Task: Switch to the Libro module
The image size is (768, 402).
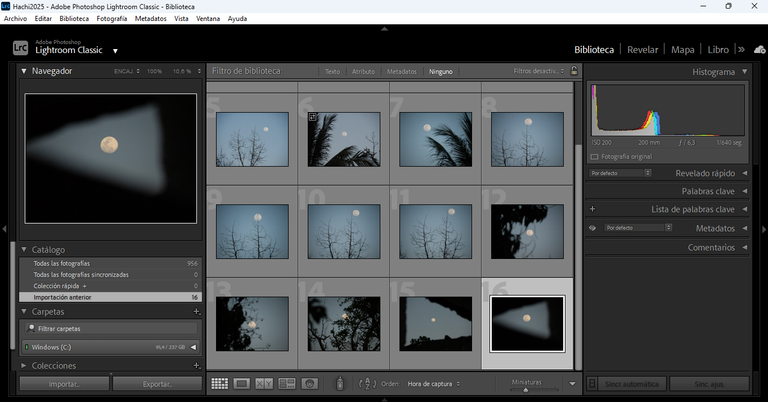Action: tap(718, 49)
